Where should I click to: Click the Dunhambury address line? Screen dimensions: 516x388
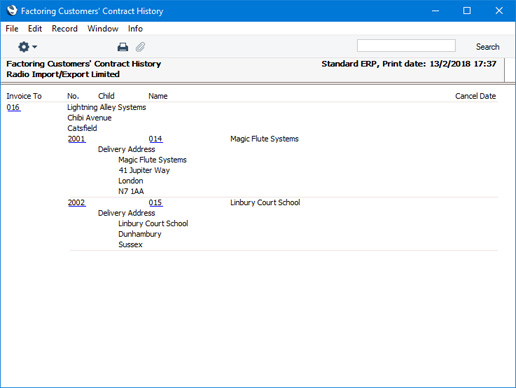coord(140,234)
